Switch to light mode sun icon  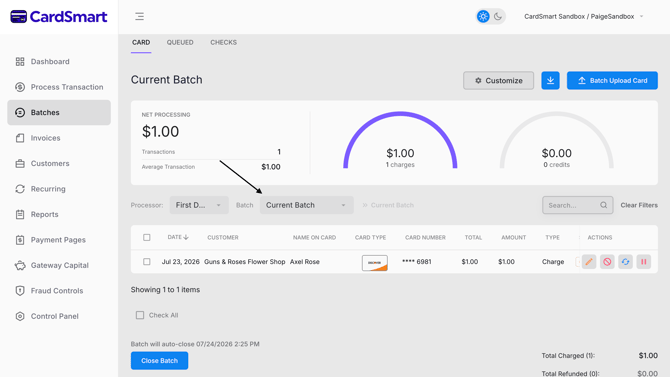(483, 17)
